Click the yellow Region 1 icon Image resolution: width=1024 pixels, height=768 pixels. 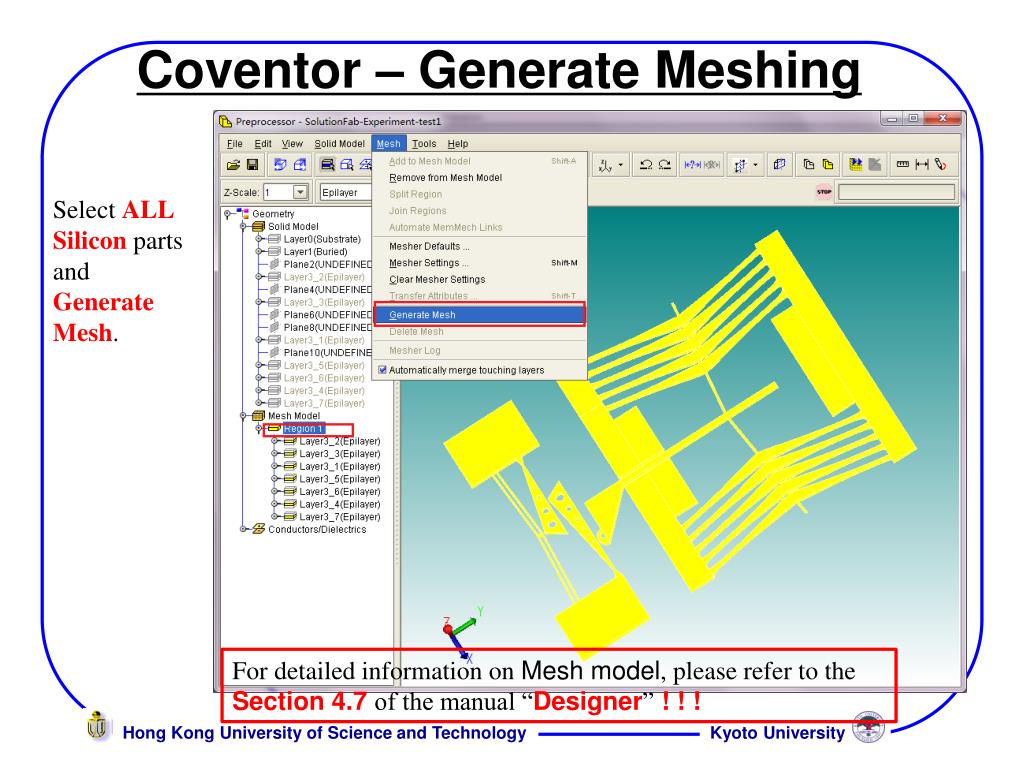[274, 428]
